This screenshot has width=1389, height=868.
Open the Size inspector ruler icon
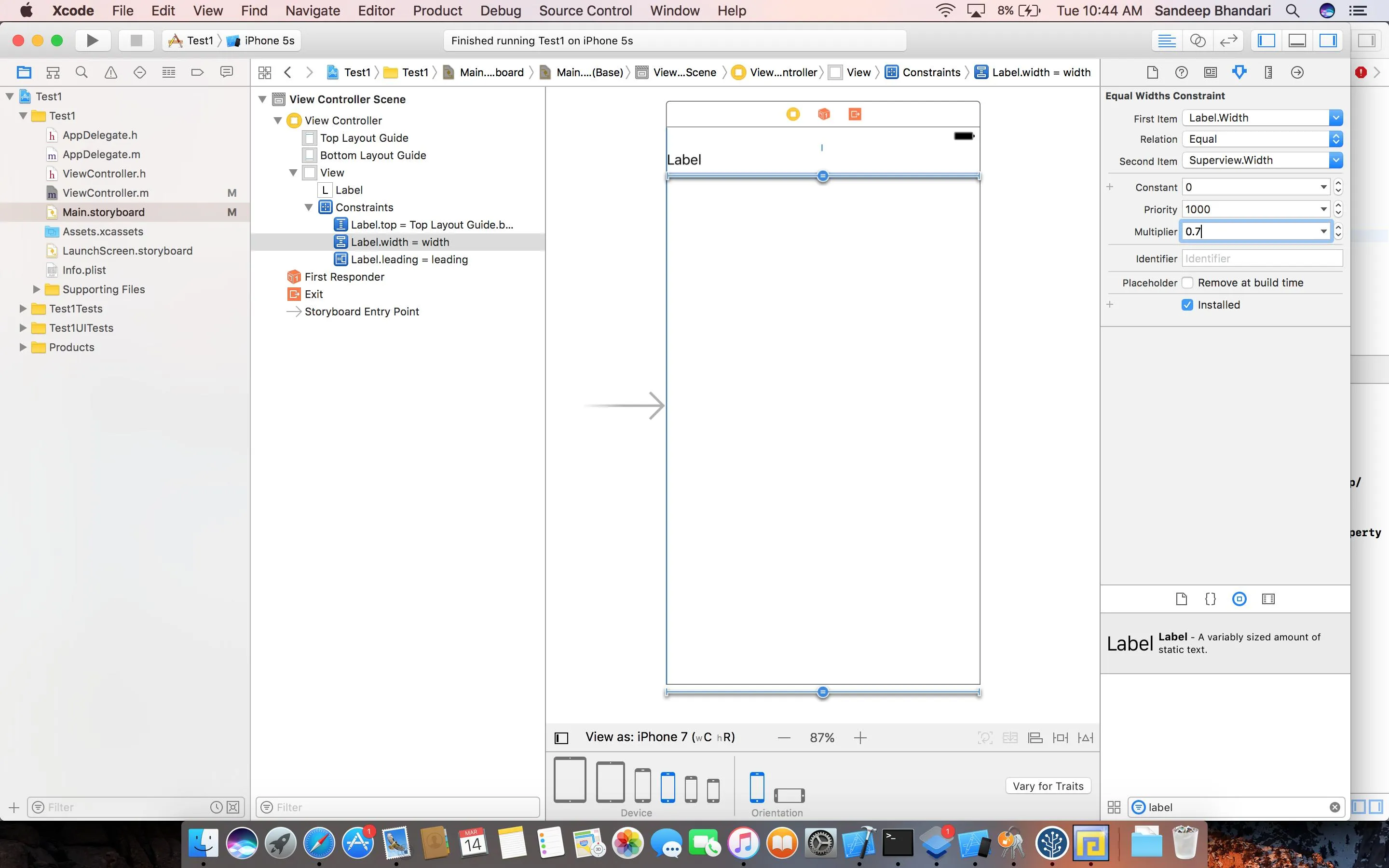click(1268, 72)
